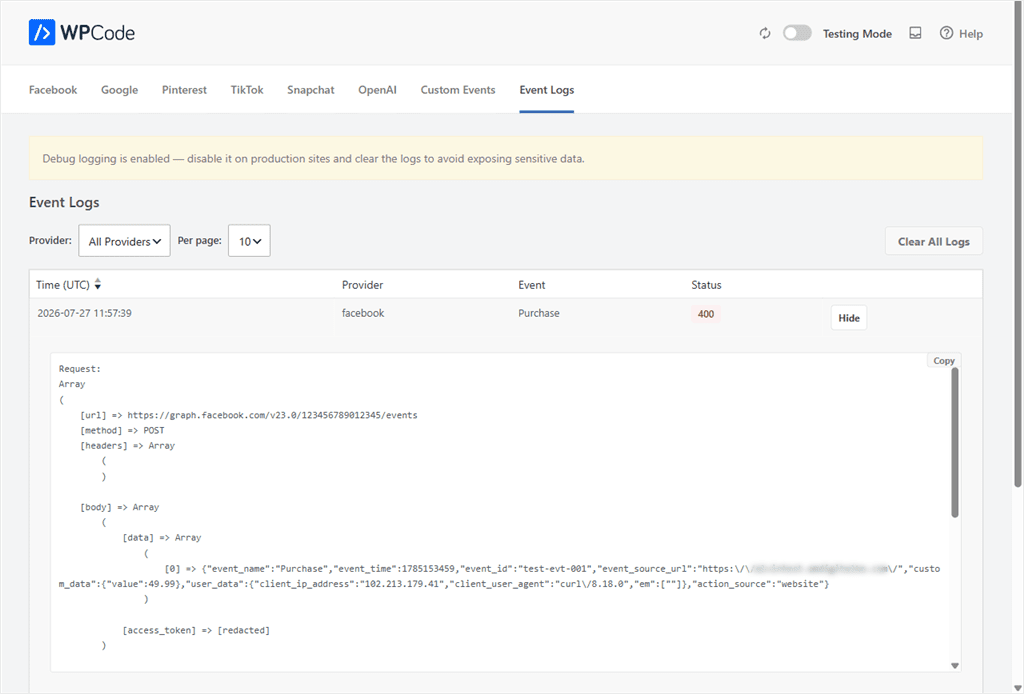
Task: Click the [data] => Array line
Action: tap(161, 538)
